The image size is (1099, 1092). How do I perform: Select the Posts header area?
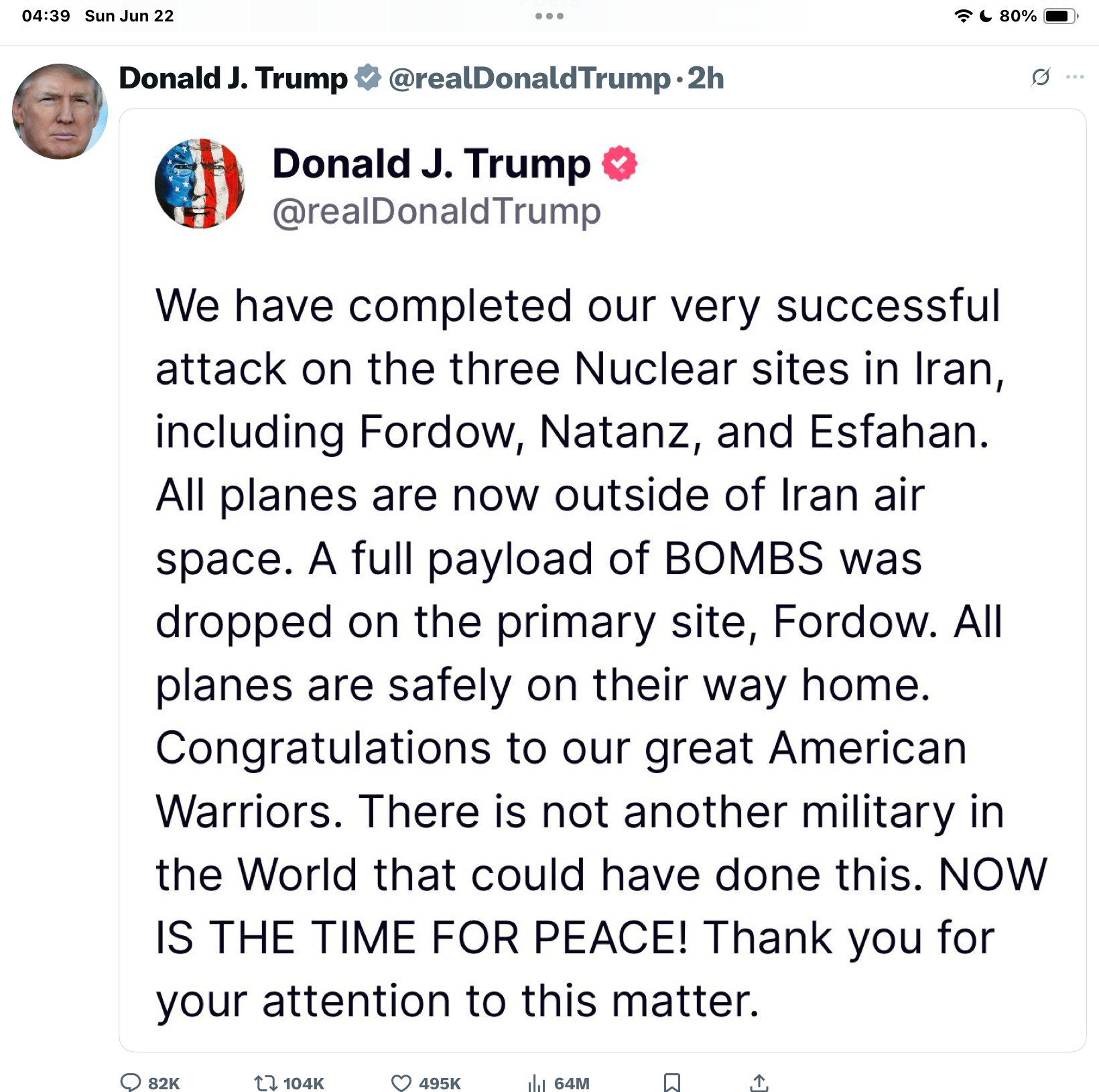[549, 5]
